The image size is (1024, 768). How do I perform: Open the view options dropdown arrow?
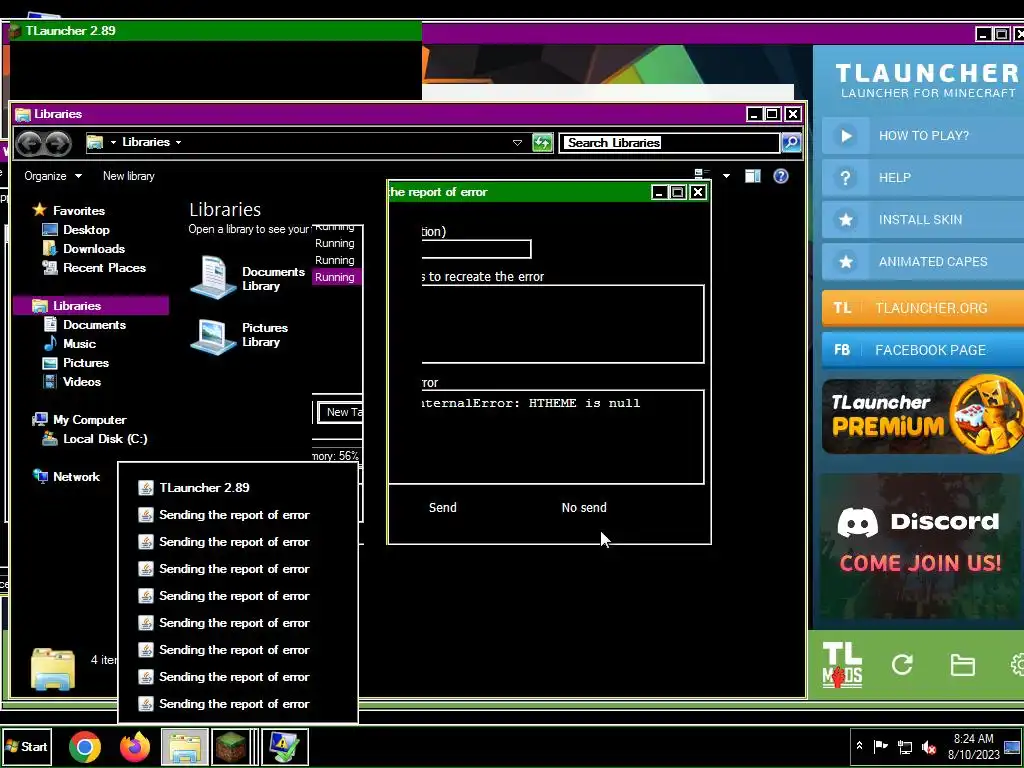pyautogui.click(x=726, y=176)
